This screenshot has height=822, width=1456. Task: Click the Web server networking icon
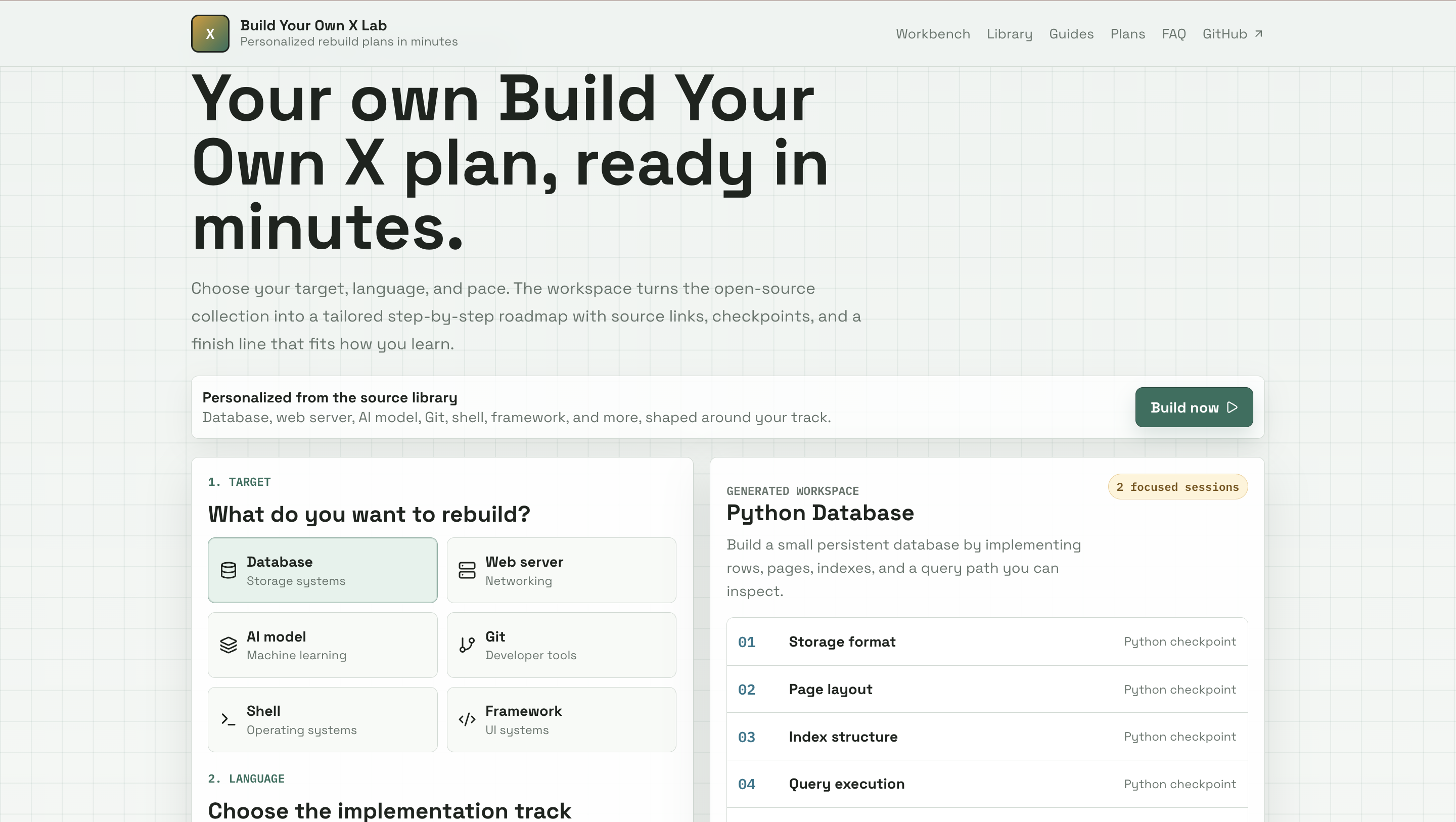tap(467, 570)
